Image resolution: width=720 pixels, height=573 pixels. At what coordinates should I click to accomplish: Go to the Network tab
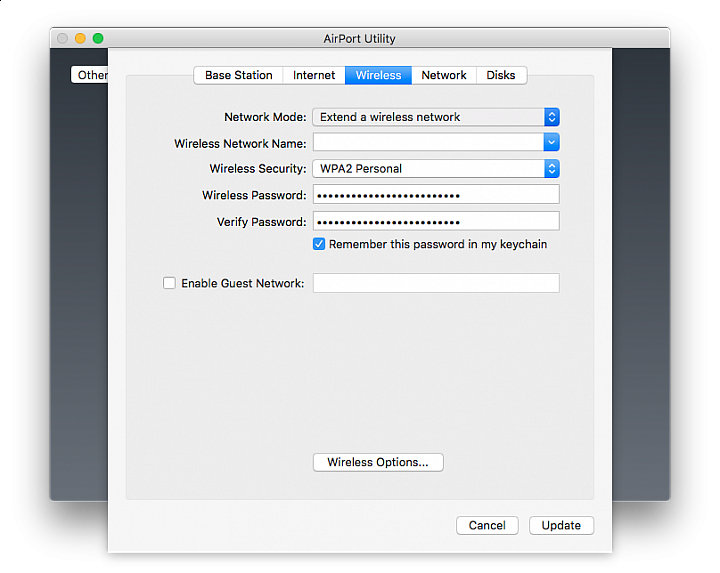(444, 75)
